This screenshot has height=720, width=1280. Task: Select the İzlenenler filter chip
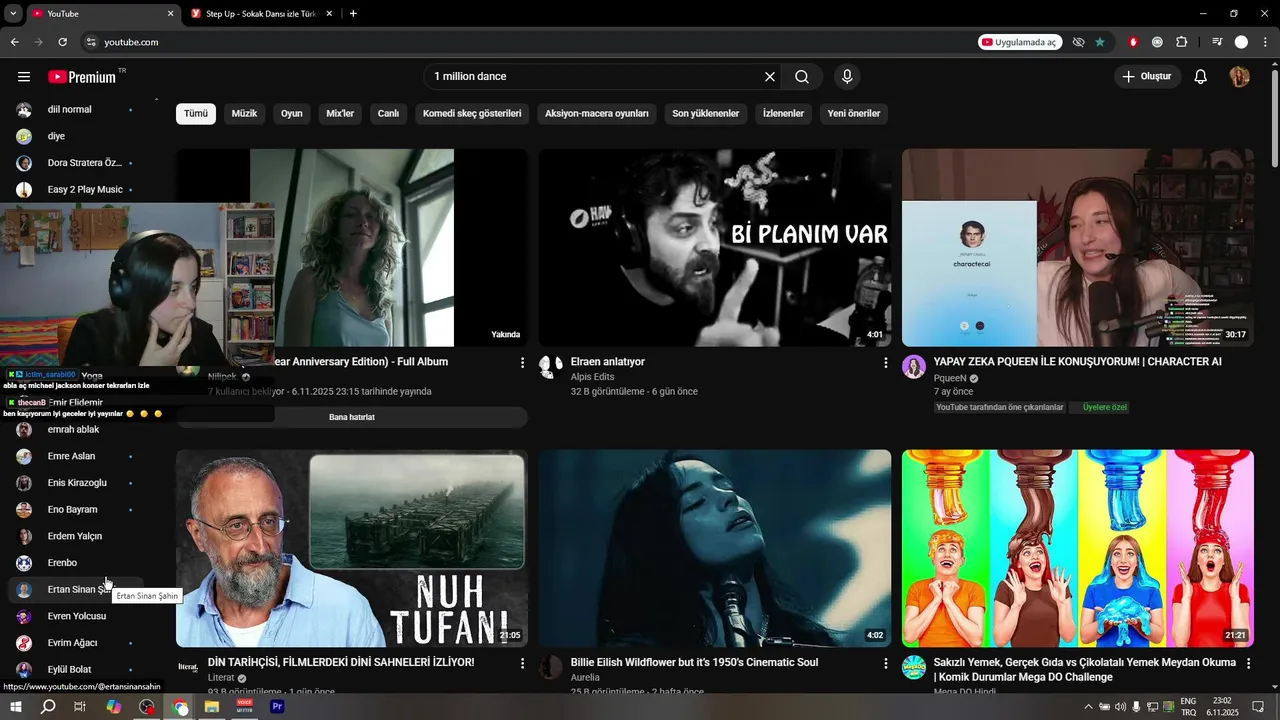point(784,114)
